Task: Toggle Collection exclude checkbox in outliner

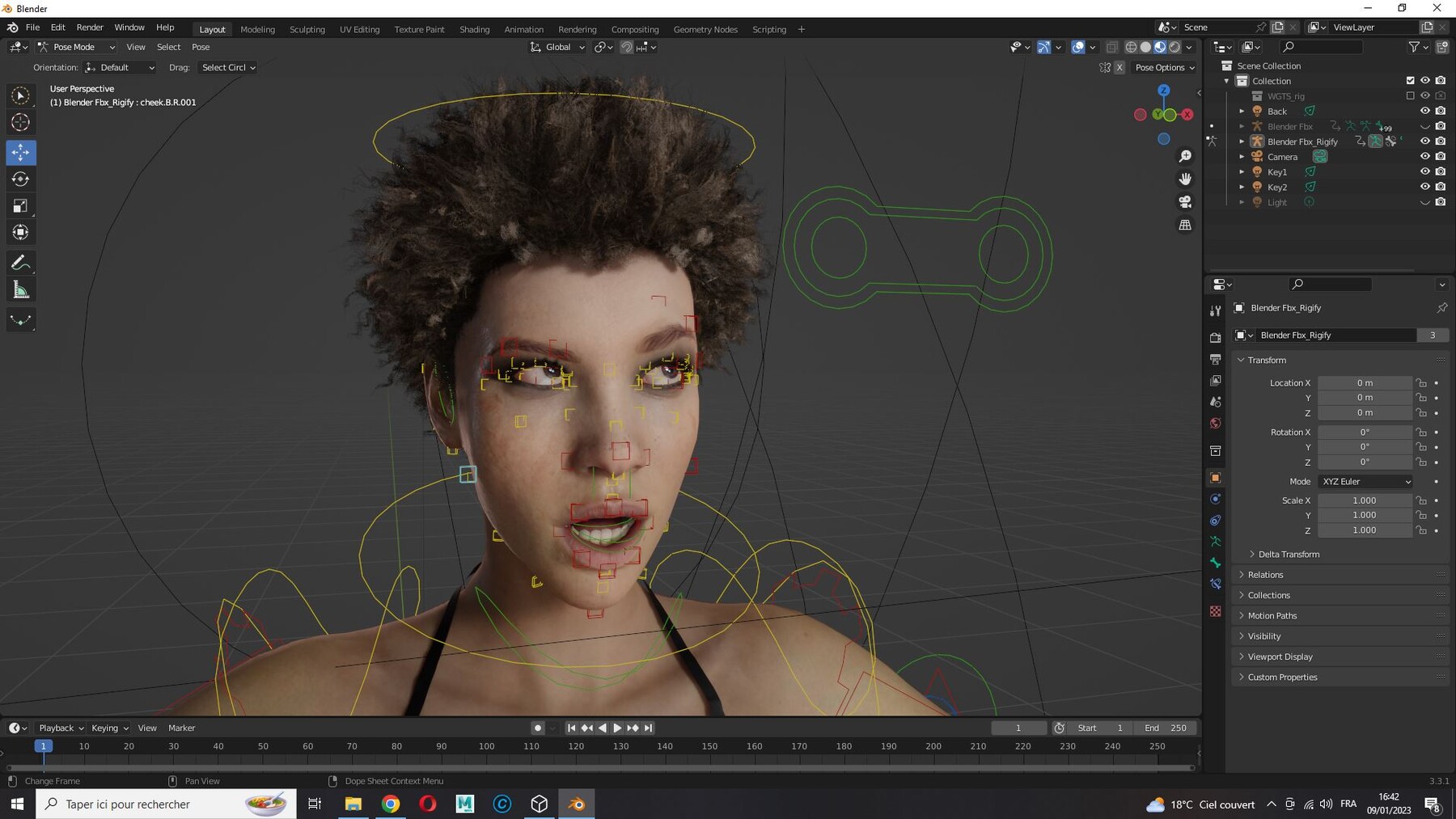Action: click(1410, 81)
